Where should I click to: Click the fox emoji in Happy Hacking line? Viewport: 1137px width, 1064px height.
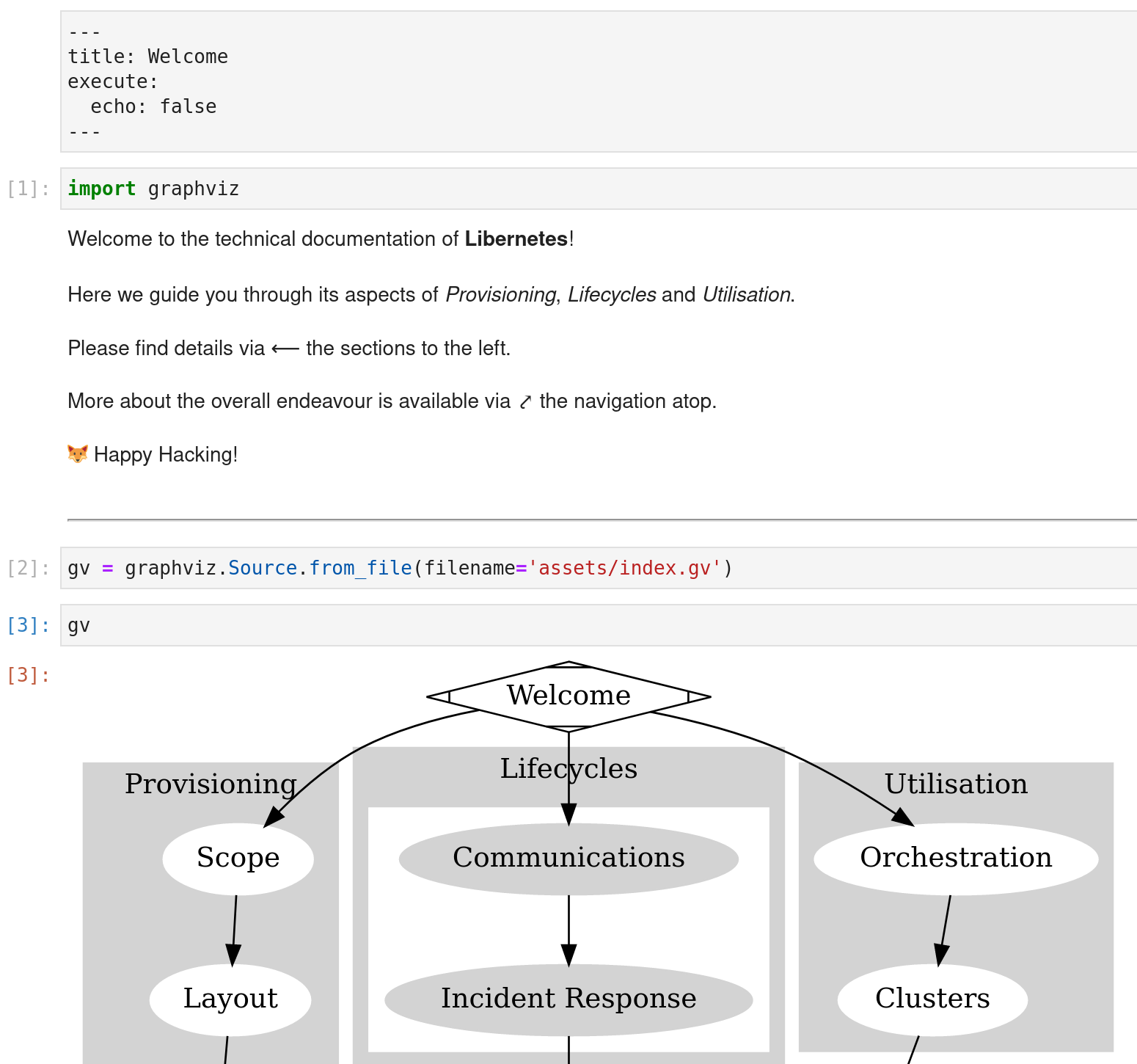[78, 454]
